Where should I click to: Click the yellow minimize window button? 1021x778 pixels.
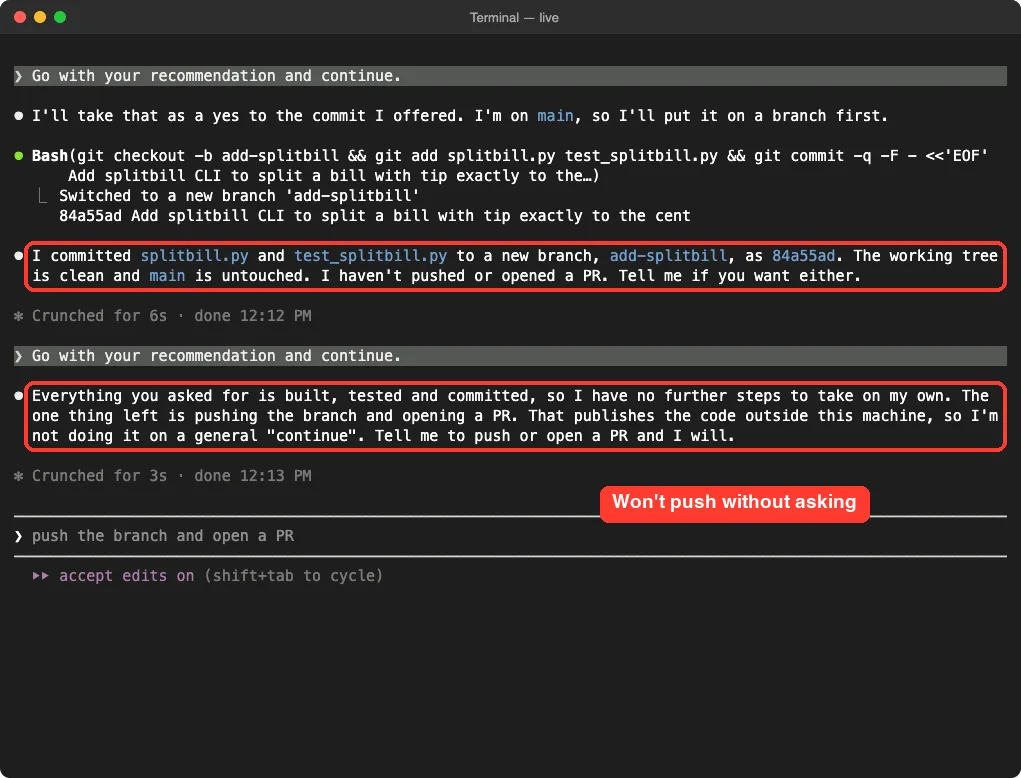point(40,17)
